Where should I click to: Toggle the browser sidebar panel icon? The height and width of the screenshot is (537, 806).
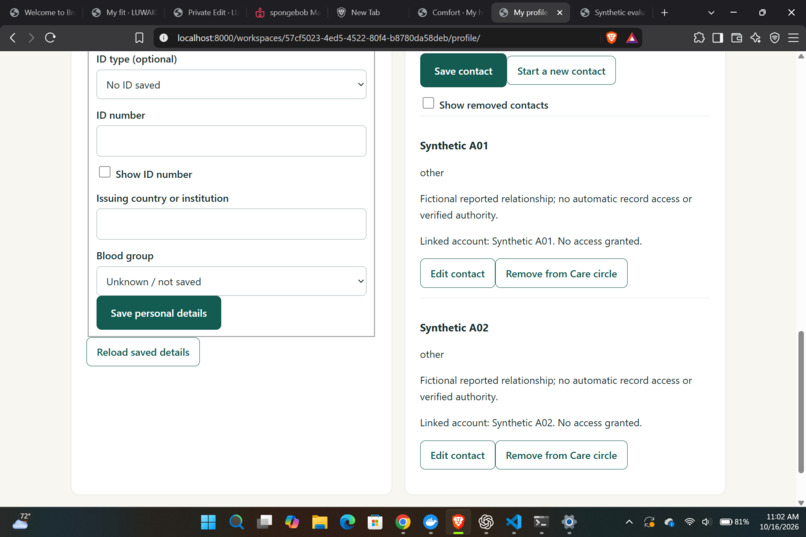click(x=718, y=38)
